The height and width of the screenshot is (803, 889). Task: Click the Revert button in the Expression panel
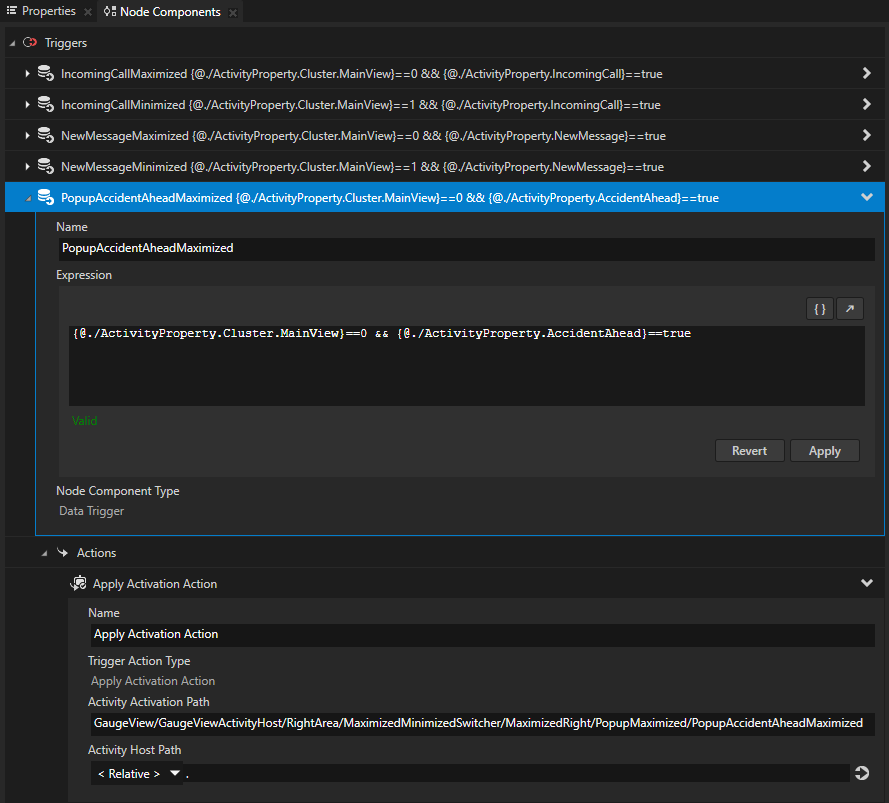(749, 450)
